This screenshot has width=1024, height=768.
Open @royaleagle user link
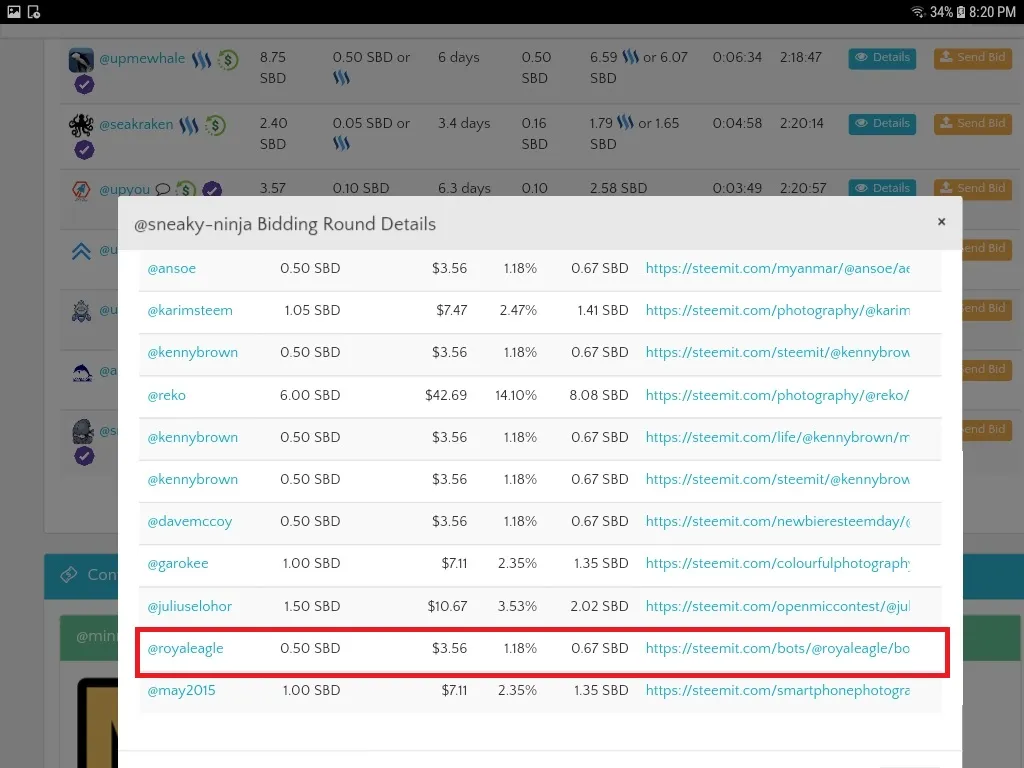(185, 648)
